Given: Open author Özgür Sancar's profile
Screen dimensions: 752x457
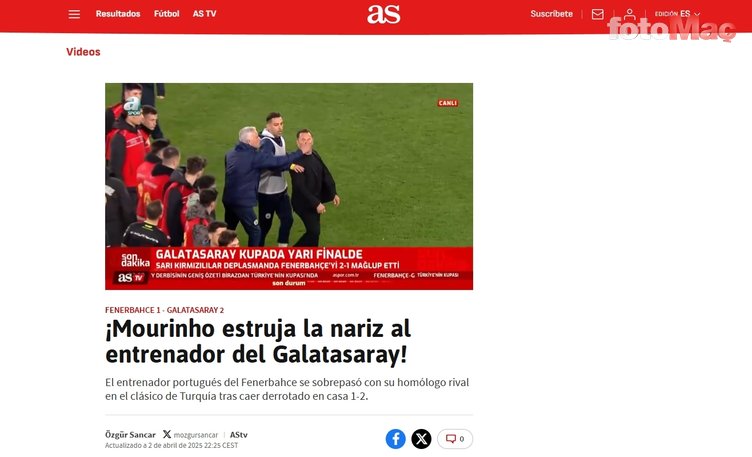Looking at the screenshot, I should (x=130, y=434).
